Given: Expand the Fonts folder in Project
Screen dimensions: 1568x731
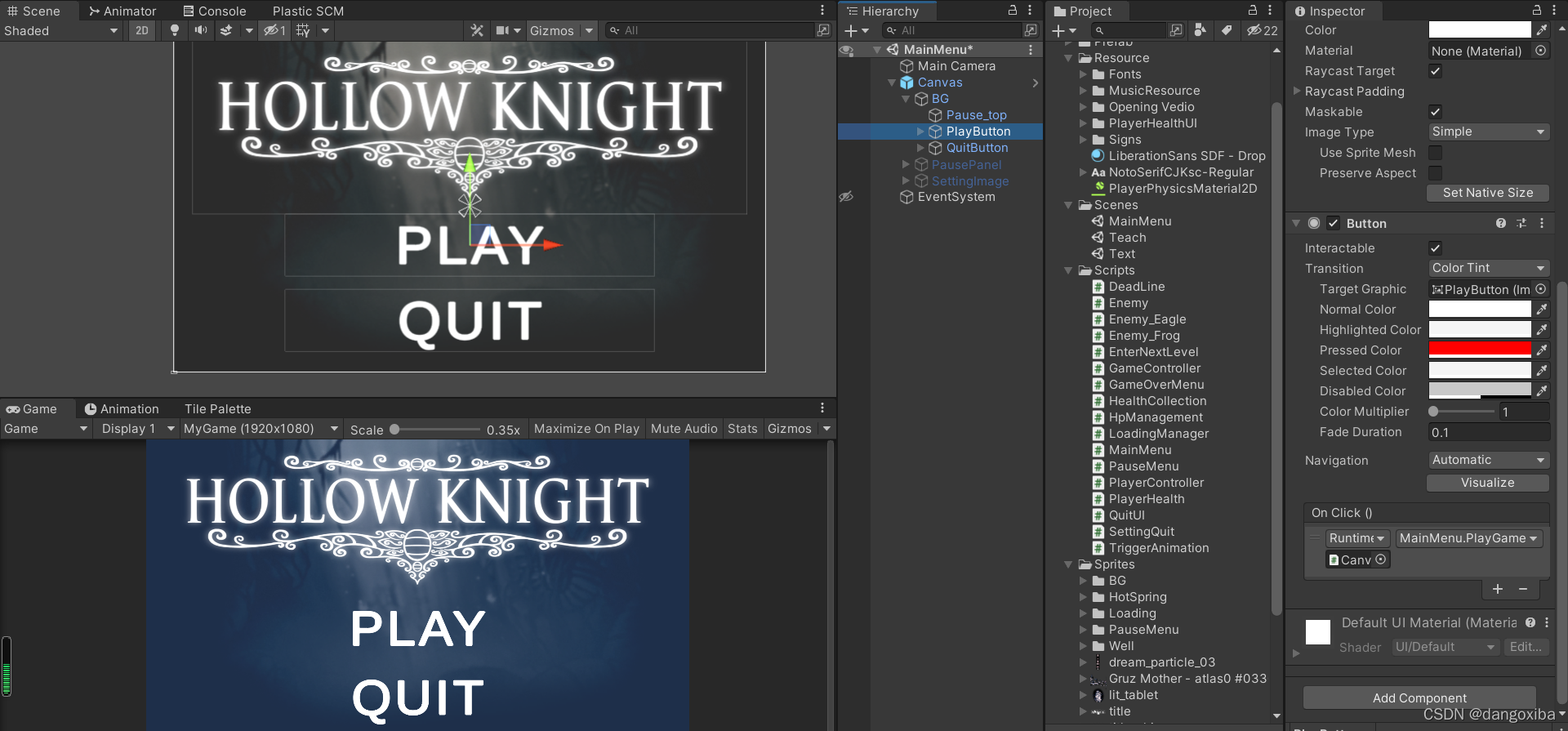Looking at the screenshot, I should click(x=1084, y=74).
